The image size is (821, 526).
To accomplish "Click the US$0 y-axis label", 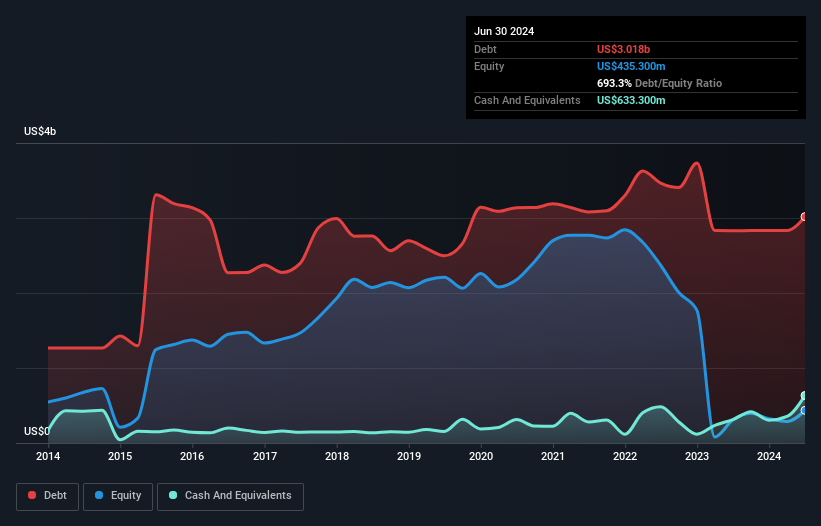I will pos(37,431).
